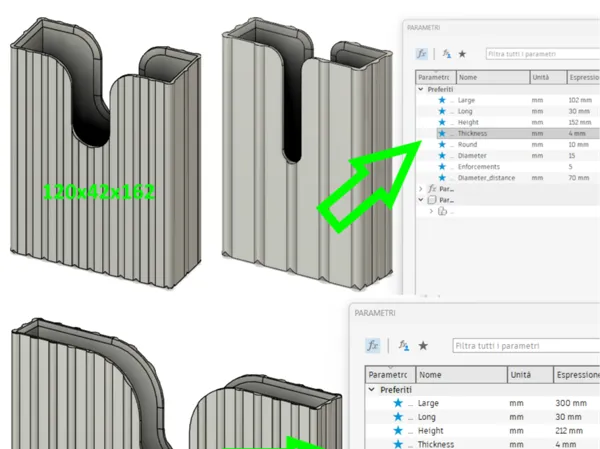This screenshot has width=600, height=449.
Task: Click the component icon under the expanded Par... group
Action: (442, 211)
